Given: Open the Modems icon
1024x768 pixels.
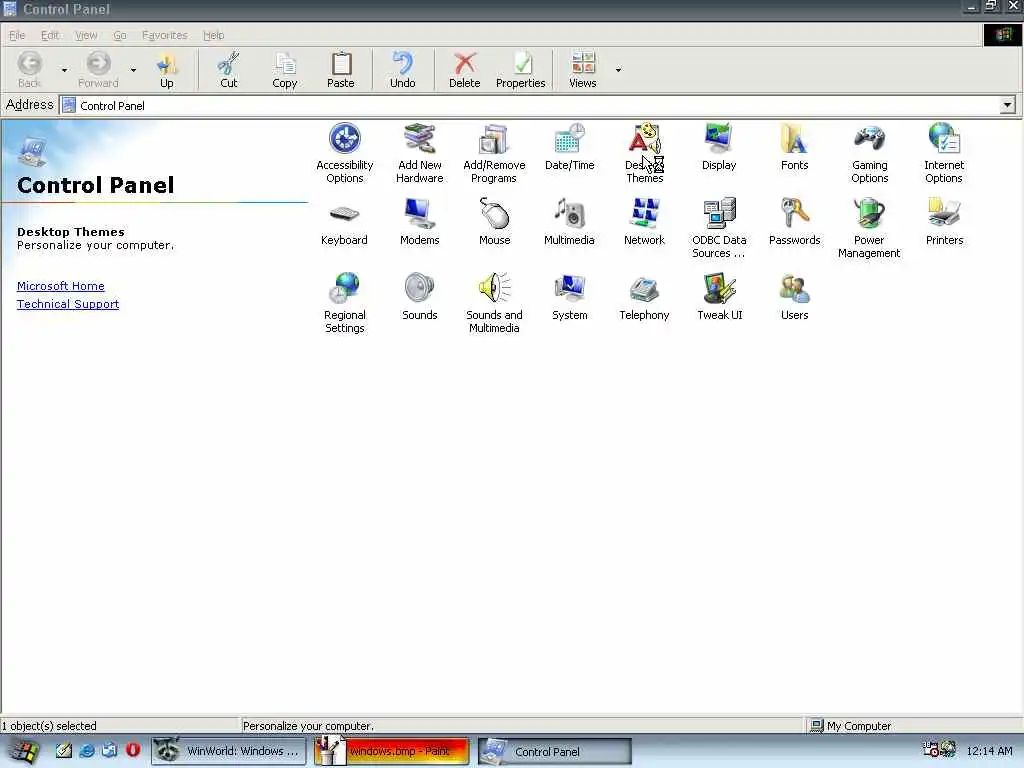Looking at the screenshot, I should pos(419,222).
